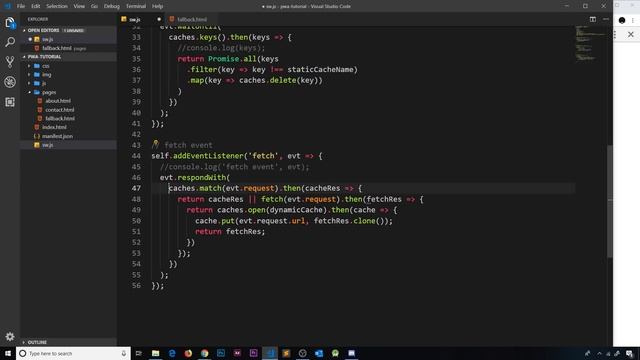Open the Windows Start menu
The width and height of the screenshot is (640, 360).
click(x=8, y=353)
